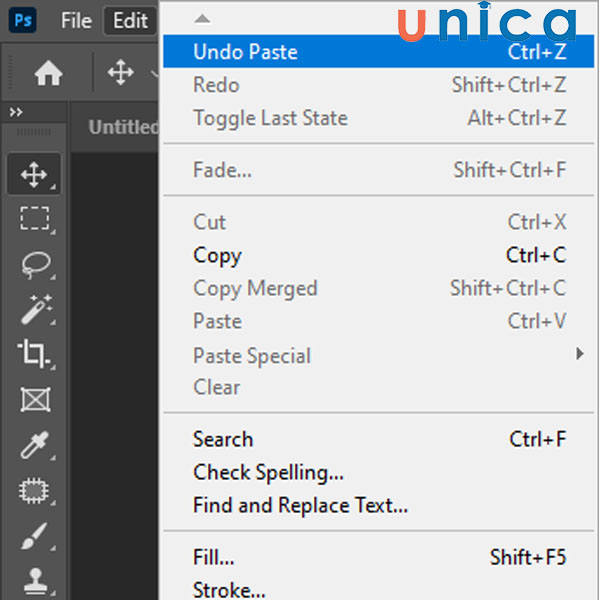Choose Copy from the Edit menu
600x600 pixels.
(x=217, y=255)
